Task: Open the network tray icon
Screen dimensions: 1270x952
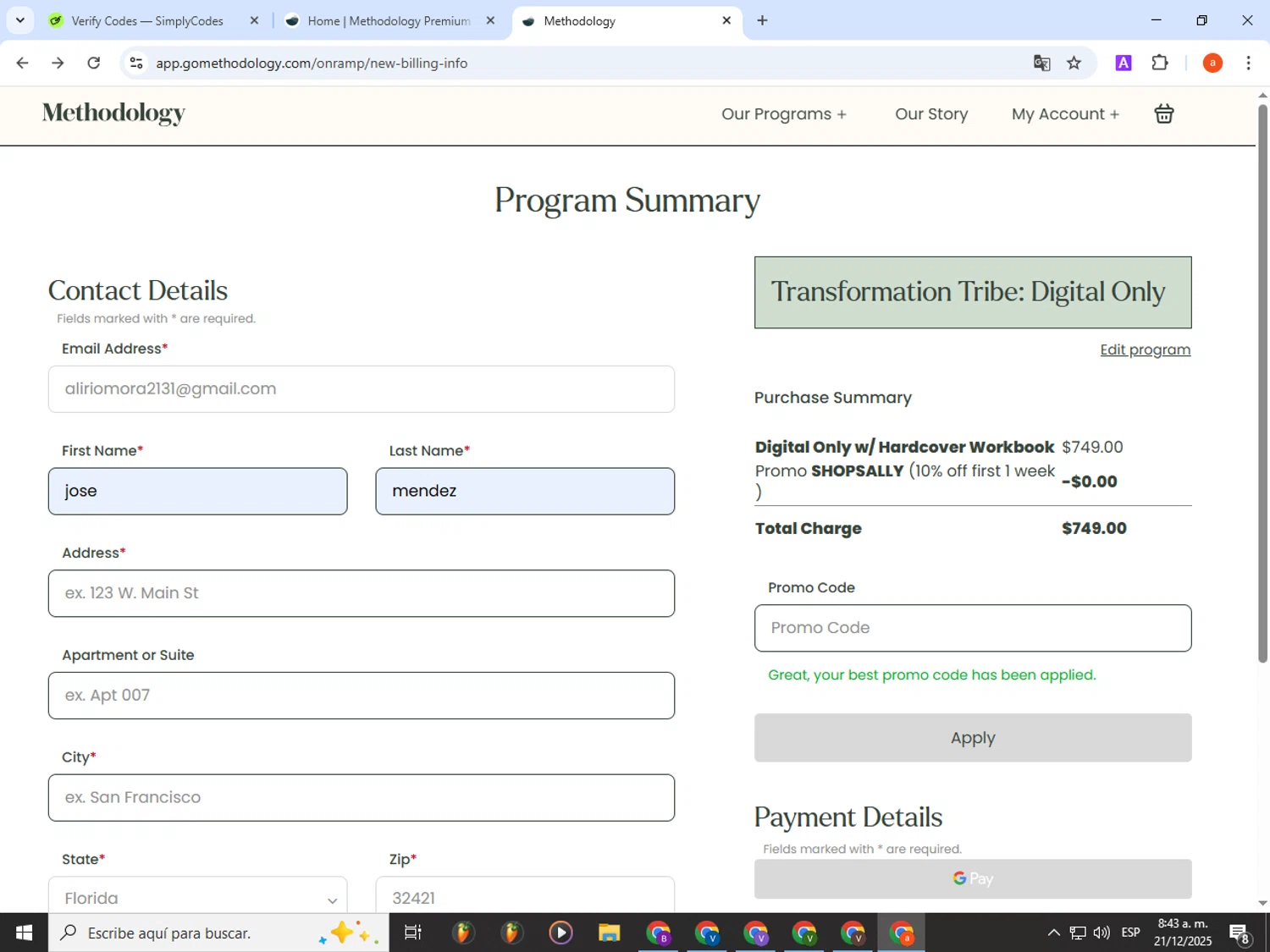Action: point(1078,933)
